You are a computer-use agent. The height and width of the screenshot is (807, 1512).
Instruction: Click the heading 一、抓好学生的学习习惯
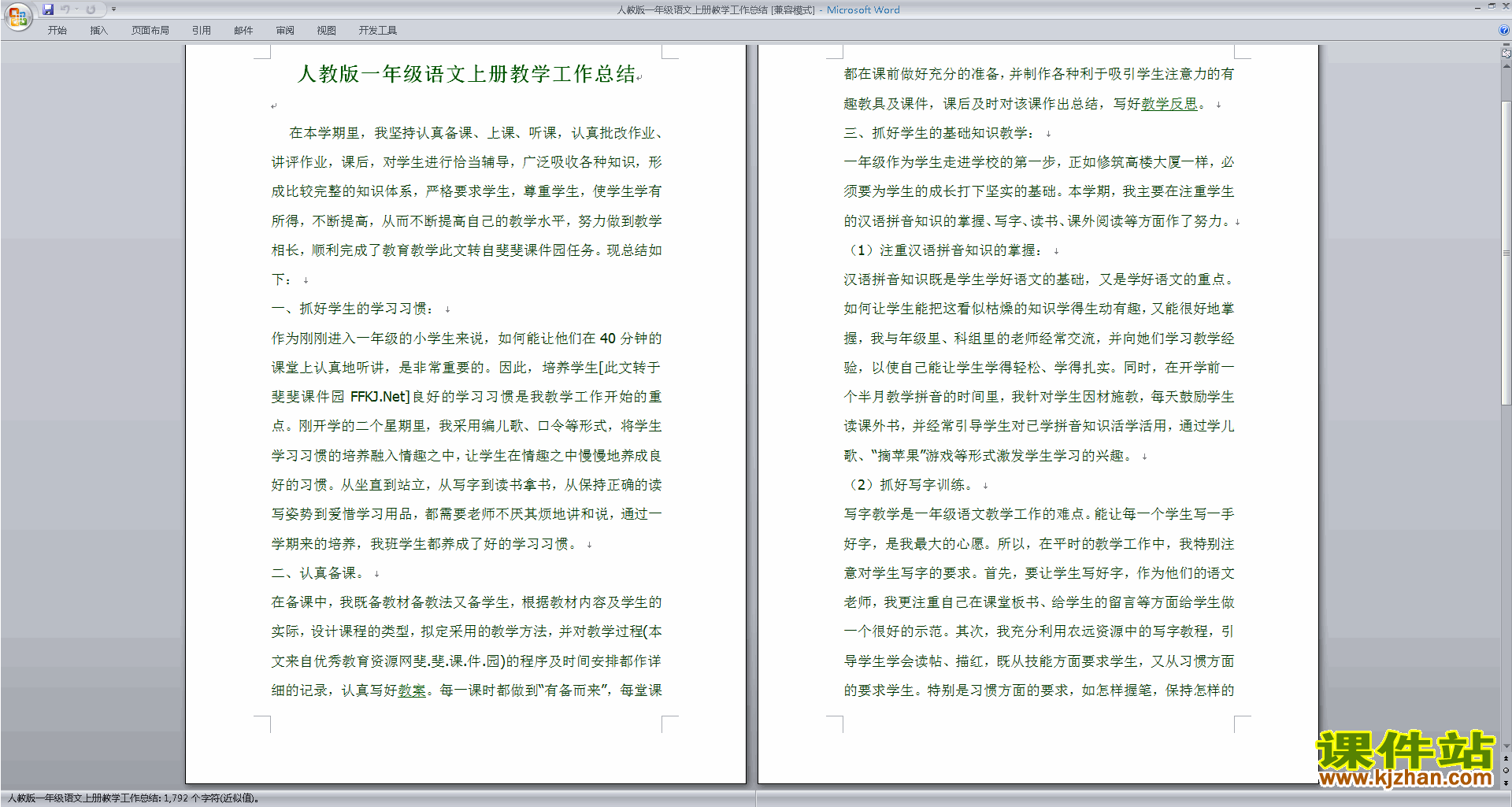tap(353, 309)
